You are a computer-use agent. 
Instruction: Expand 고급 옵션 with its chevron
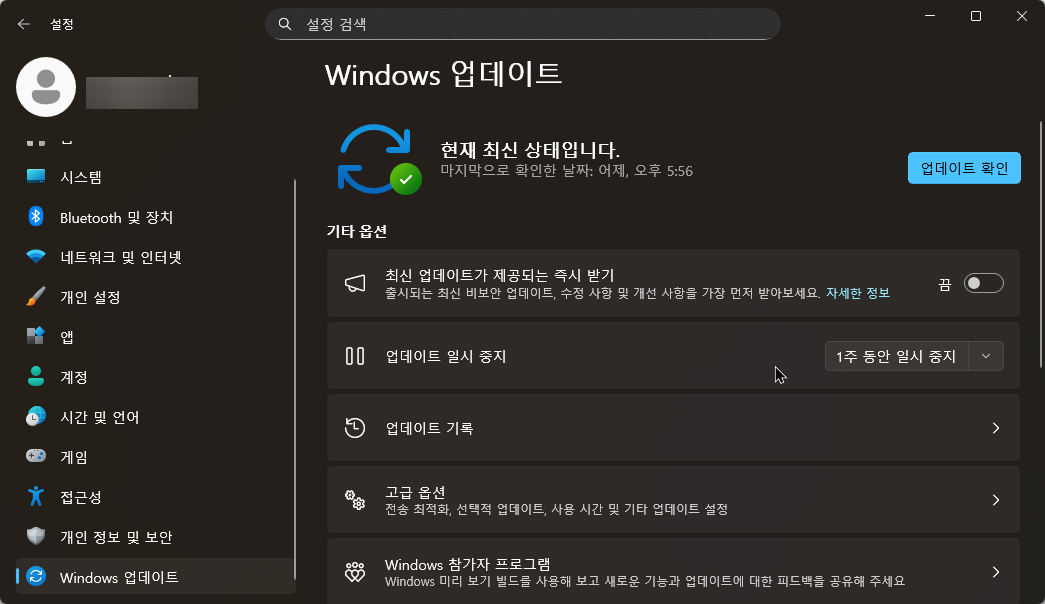coord(996,500)
